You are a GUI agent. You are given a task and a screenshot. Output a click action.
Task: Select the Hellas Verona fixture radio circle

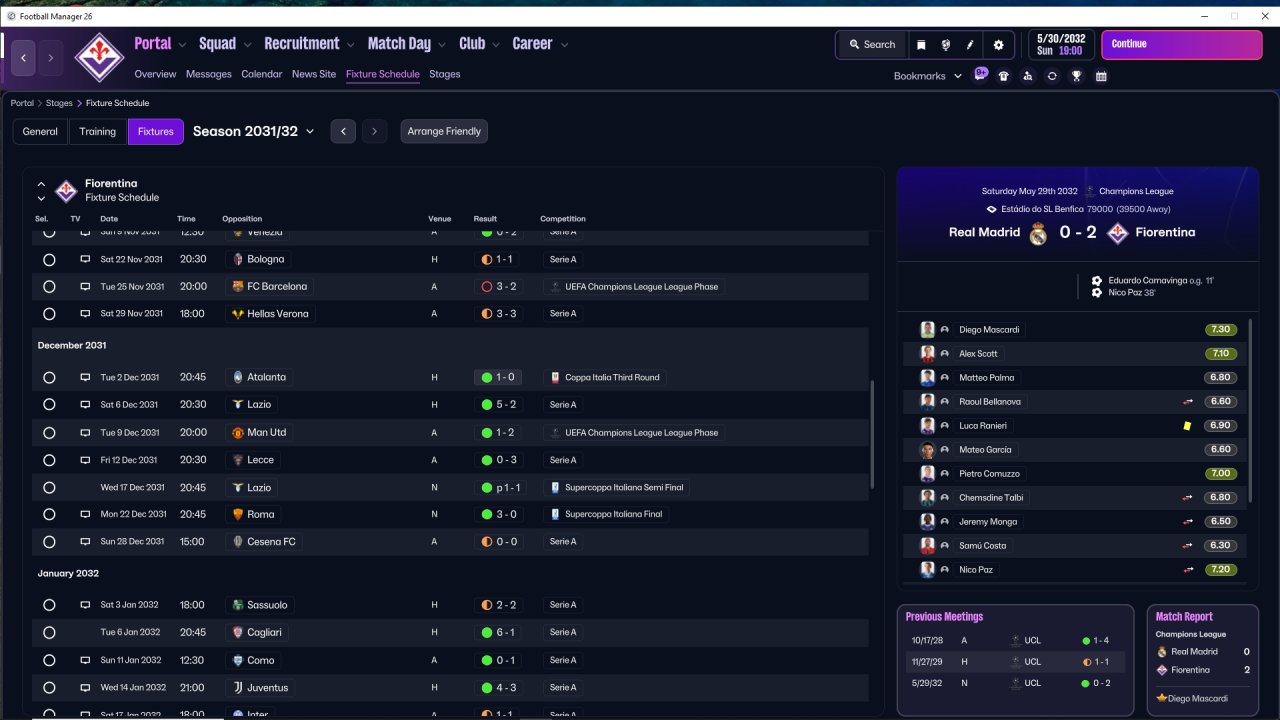click(x=49, y=314)
